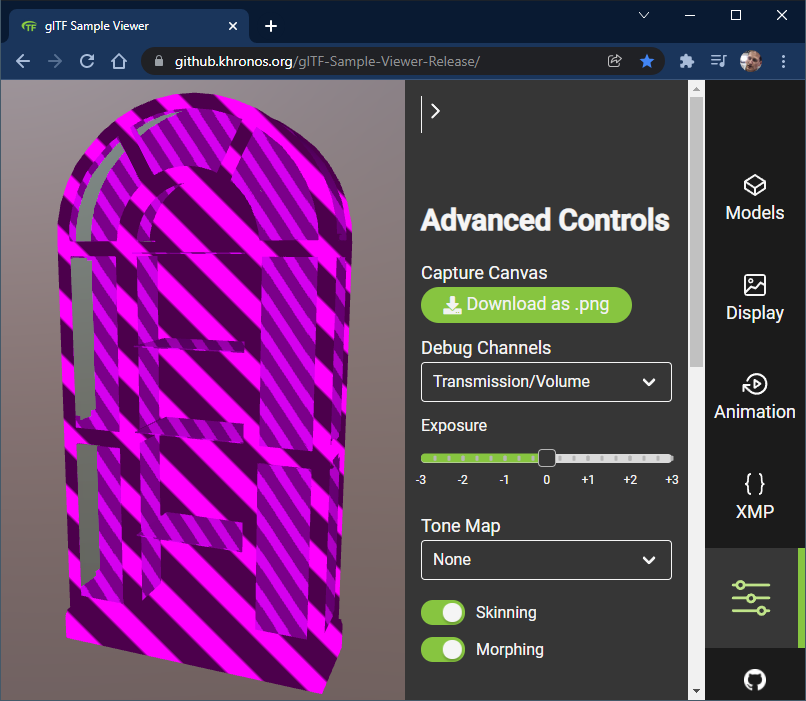Open the Chrome three-dot menu
Image resolution: width=806 pixels, height=701 pixels.
tap(783, 61)
